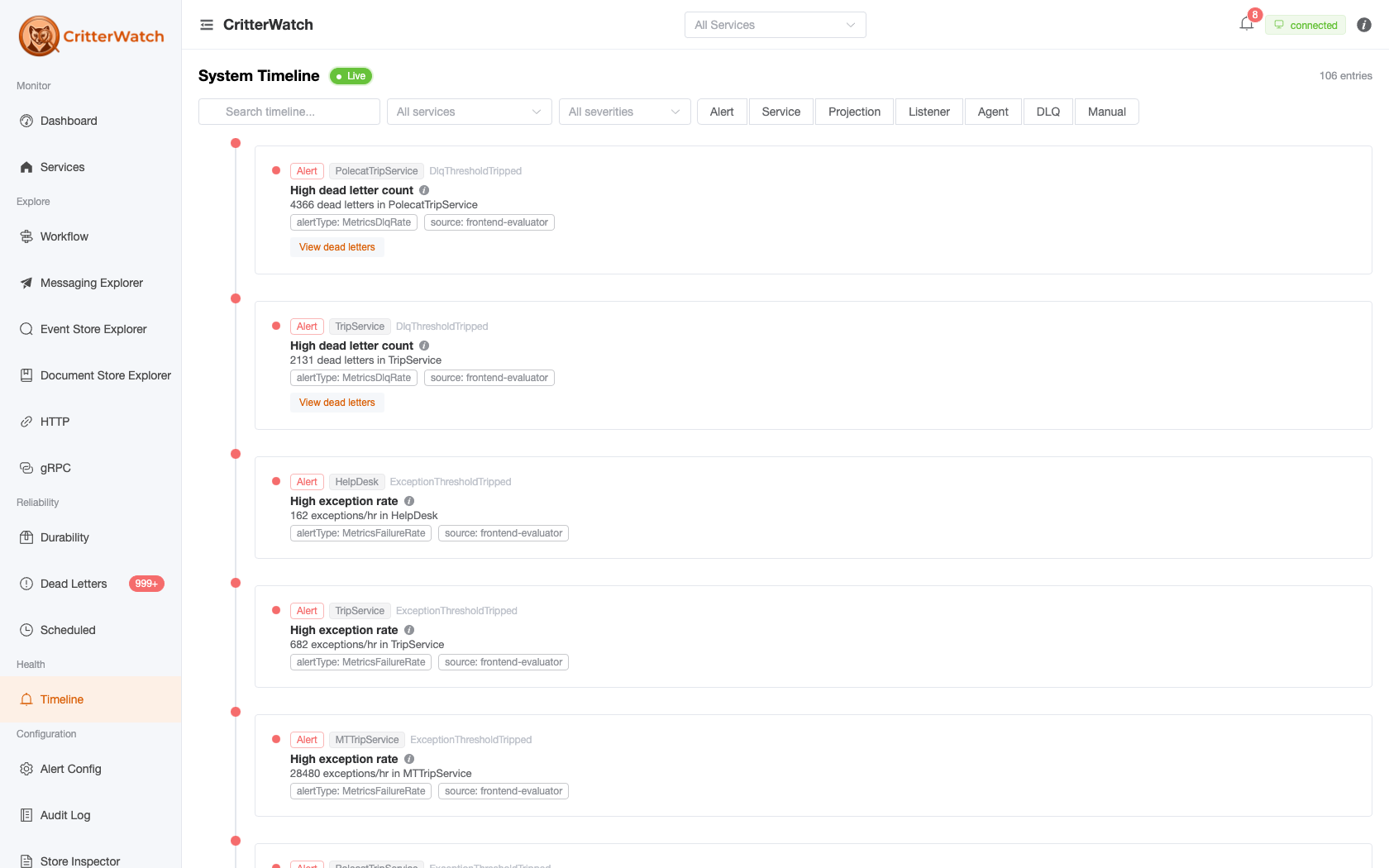Click the connected status badge

click(1305, 25)
